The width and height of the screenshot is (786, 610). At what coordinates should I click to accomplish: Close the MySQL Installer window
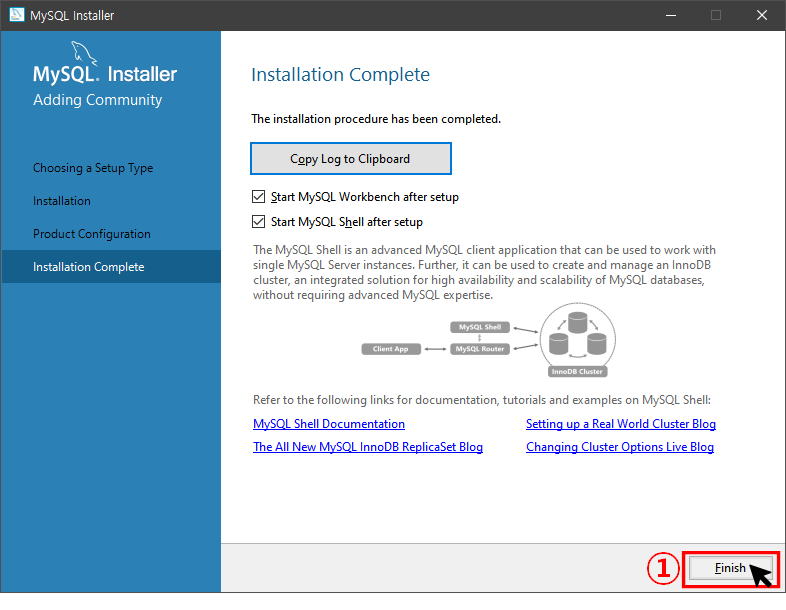coord(761,16)
